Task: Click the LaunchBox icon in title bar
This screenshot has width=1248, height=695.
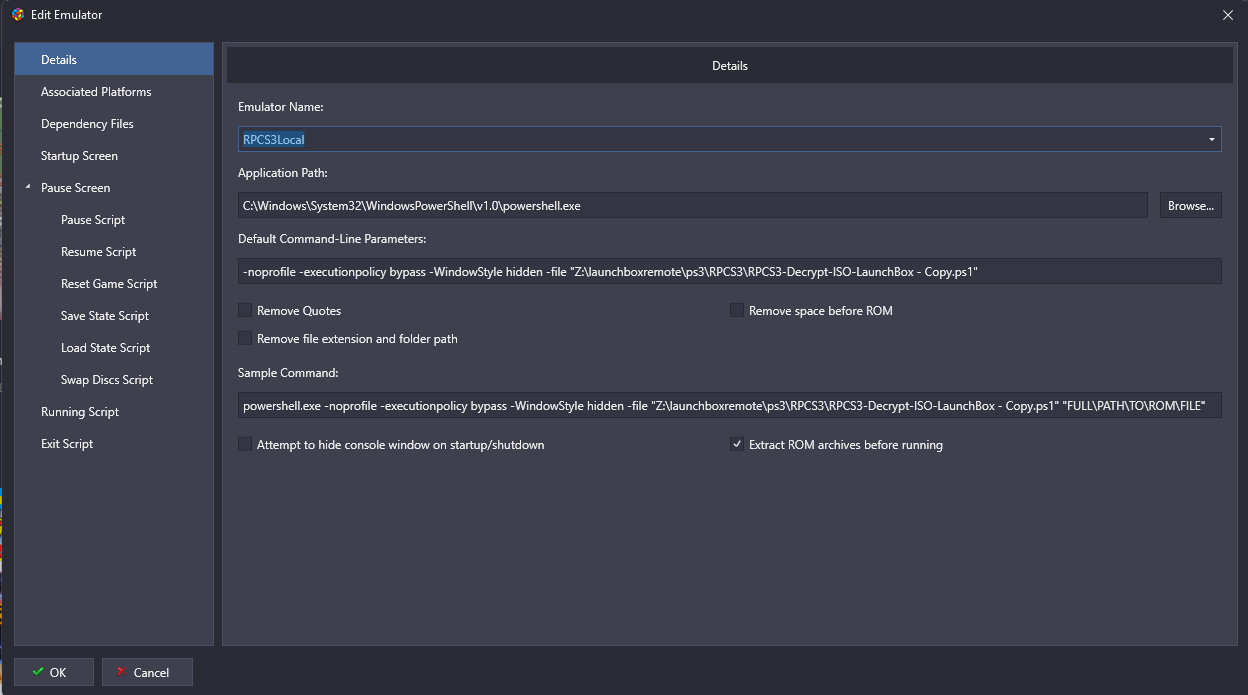Action: (17, 15)
